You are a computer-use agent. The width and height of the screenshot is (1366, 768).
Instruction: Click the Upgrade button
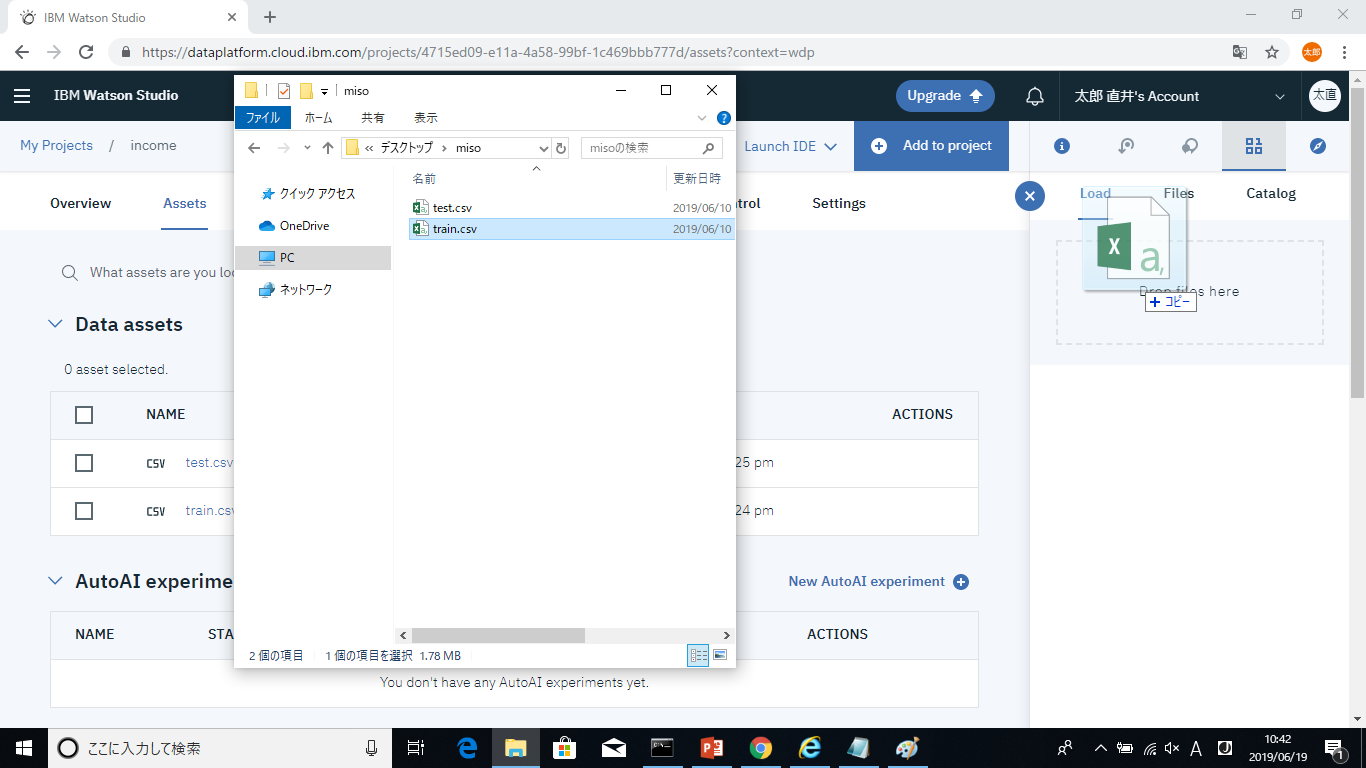click(945, 96)
